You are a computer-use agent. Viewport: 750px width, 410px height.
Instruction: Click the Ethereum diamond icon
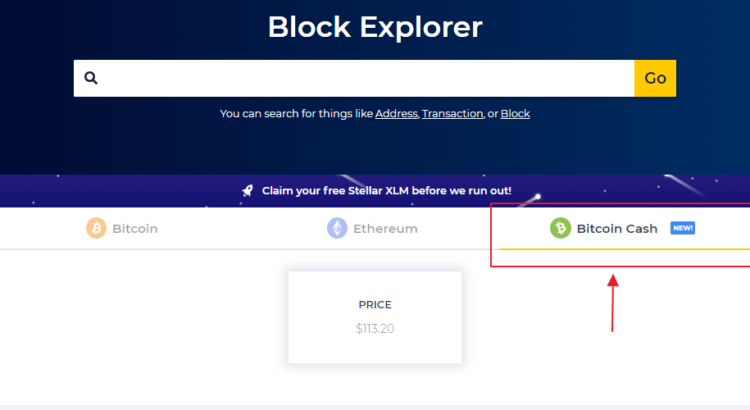337,228
